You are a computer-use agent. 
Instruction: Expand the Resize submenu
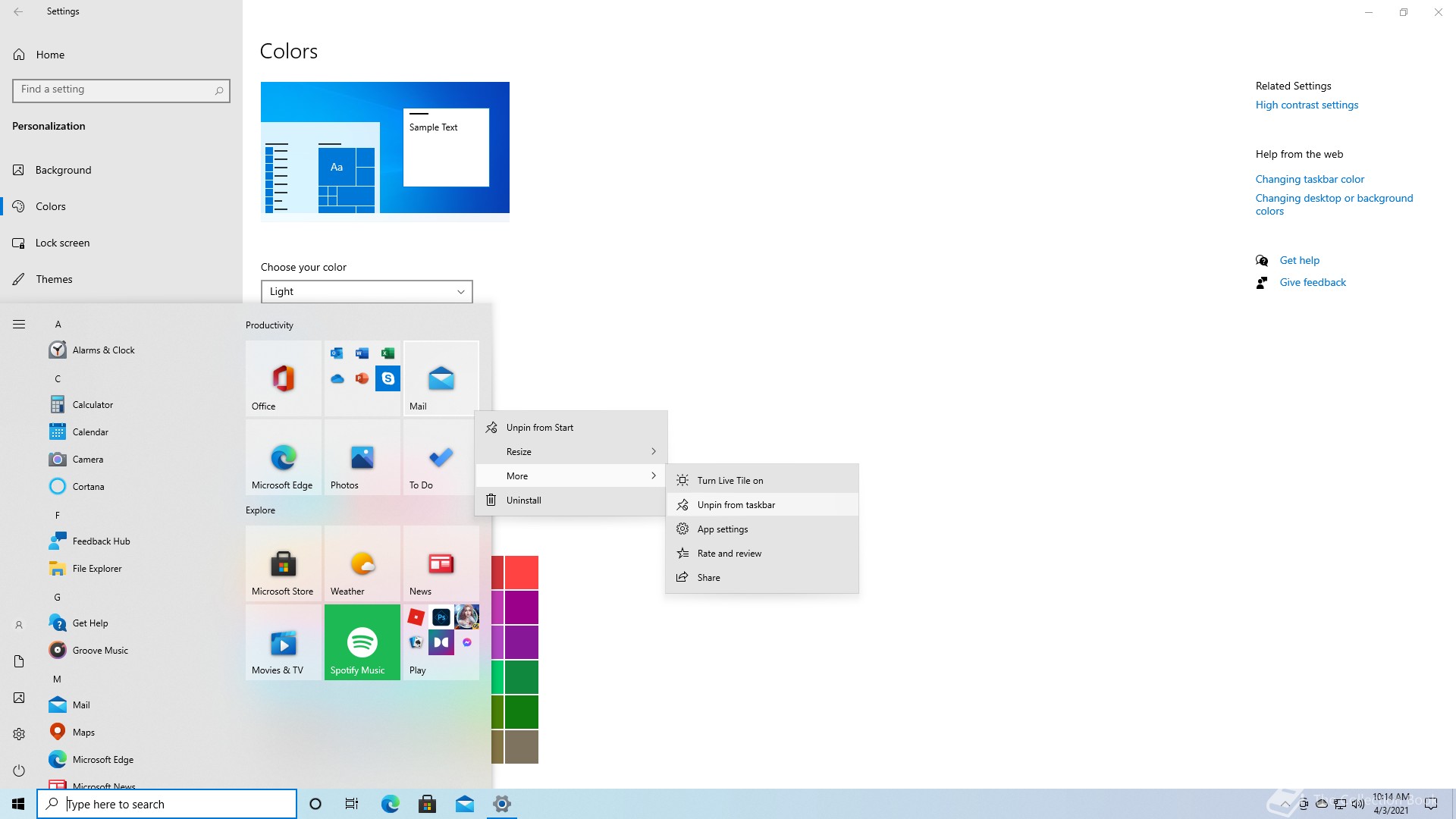pyautogui.click(x=571, y=452)
